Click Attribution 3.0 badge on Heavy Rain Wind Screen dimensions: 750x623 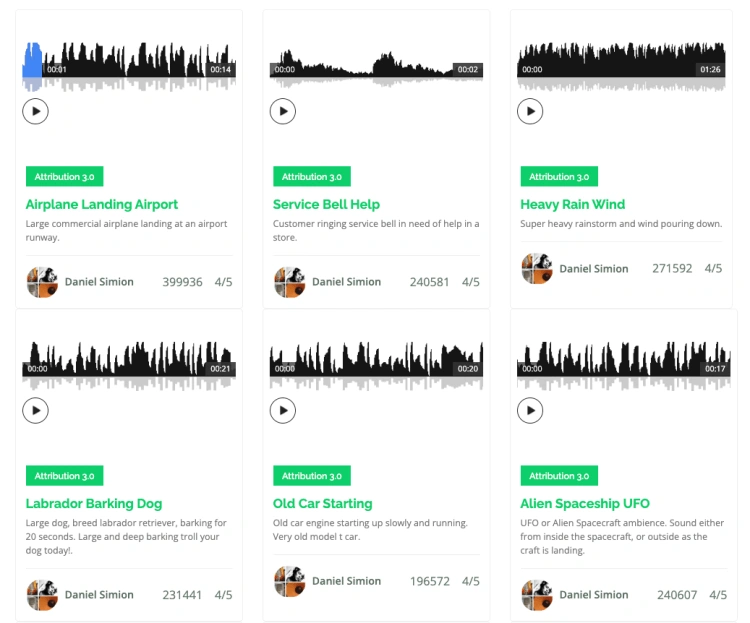[x=559, y=177]
